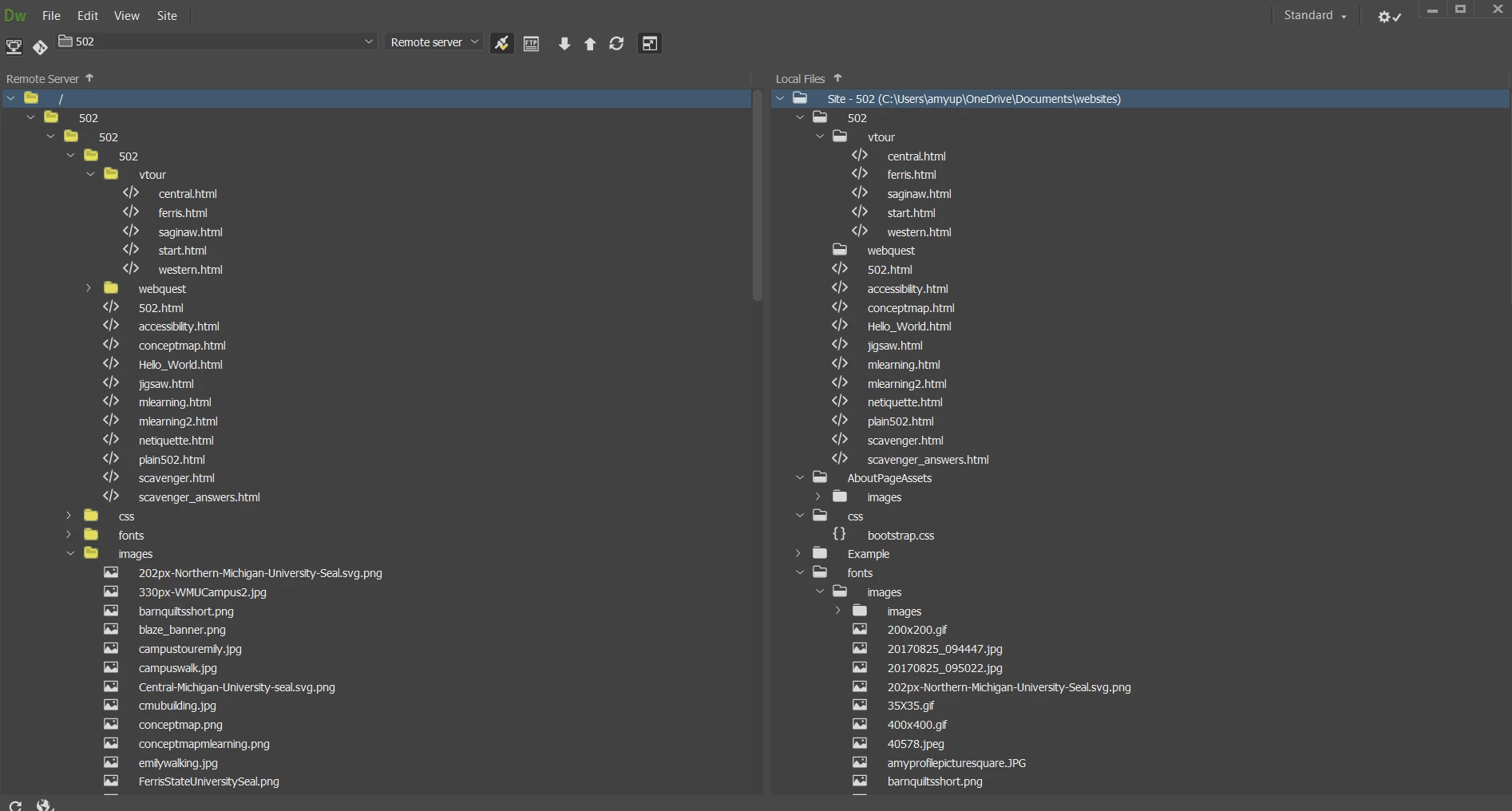This screenshot has width=1512, height=811.
Task: Click the local Site root folder icon
Action: pos(800,98)
